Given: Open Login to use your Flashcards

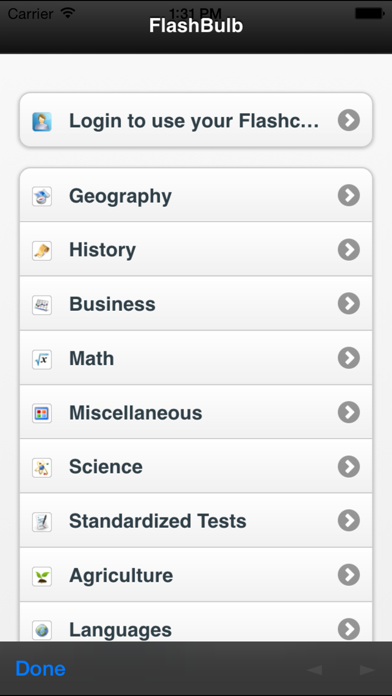Looking at the screenshot, I should (x=196, y=120).
